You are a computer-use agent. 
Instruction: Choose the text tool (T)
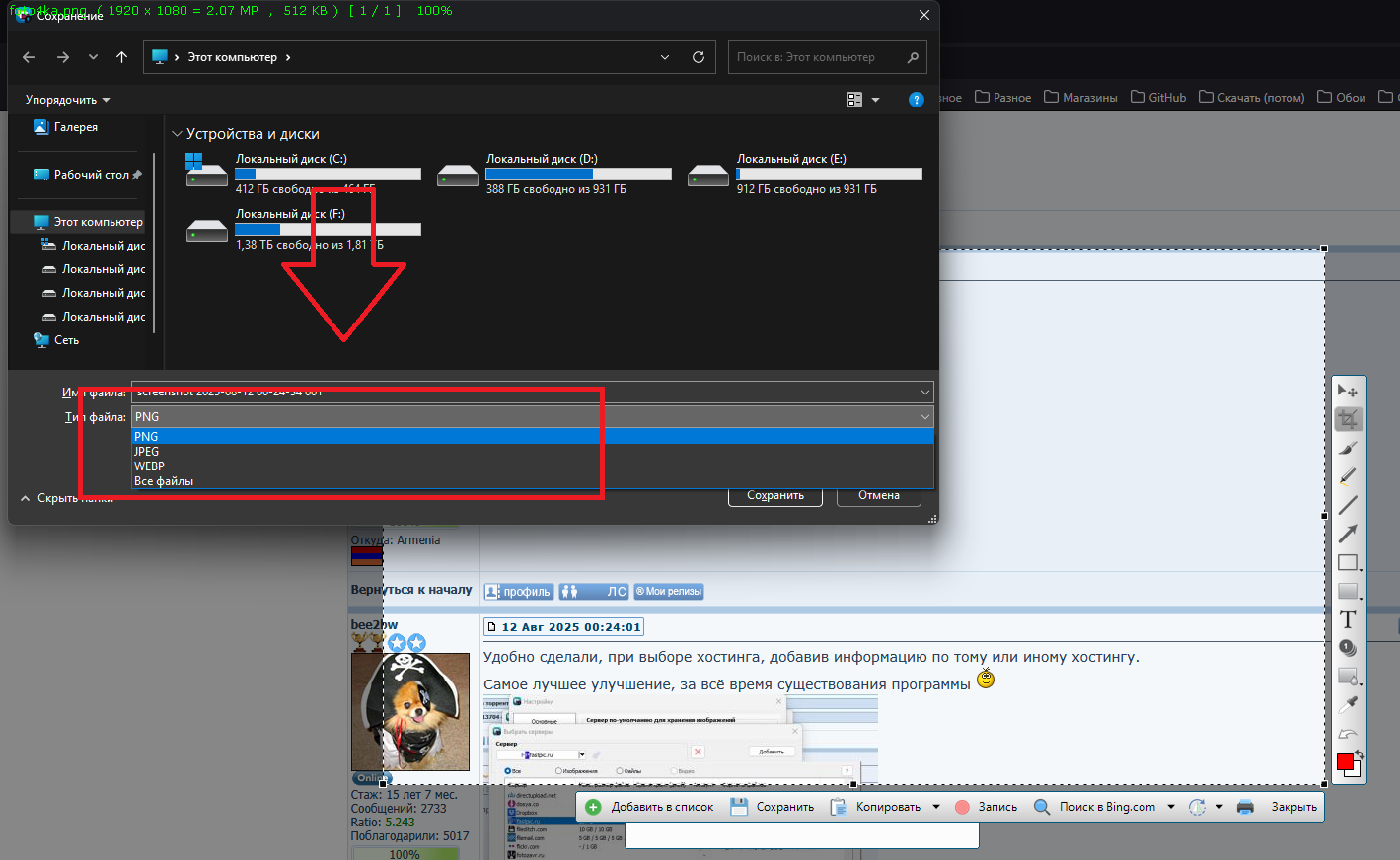pos(1348,619)
